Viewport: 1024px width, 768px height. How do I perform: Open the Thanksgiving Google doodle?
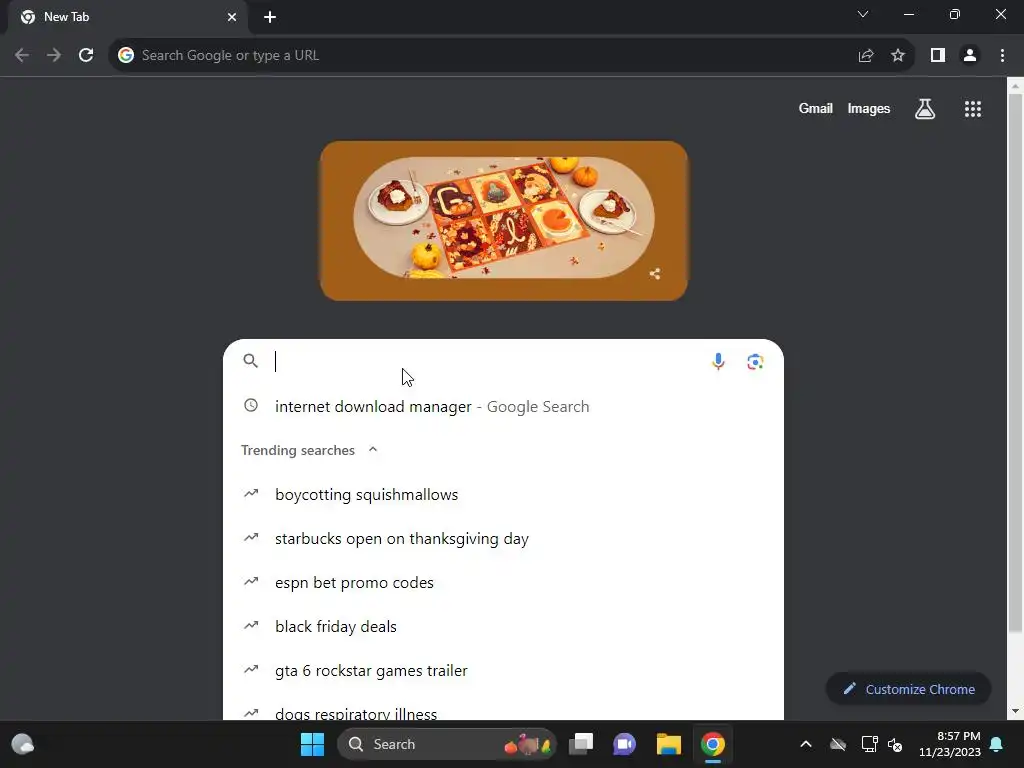[x=504, y=221]
